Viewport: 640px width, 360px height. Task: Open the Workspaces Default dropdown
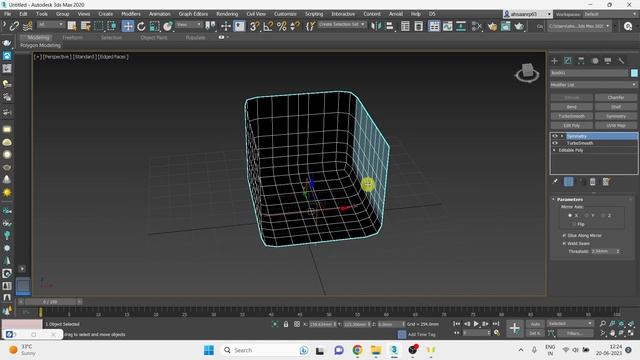click(x=610, y=14)
